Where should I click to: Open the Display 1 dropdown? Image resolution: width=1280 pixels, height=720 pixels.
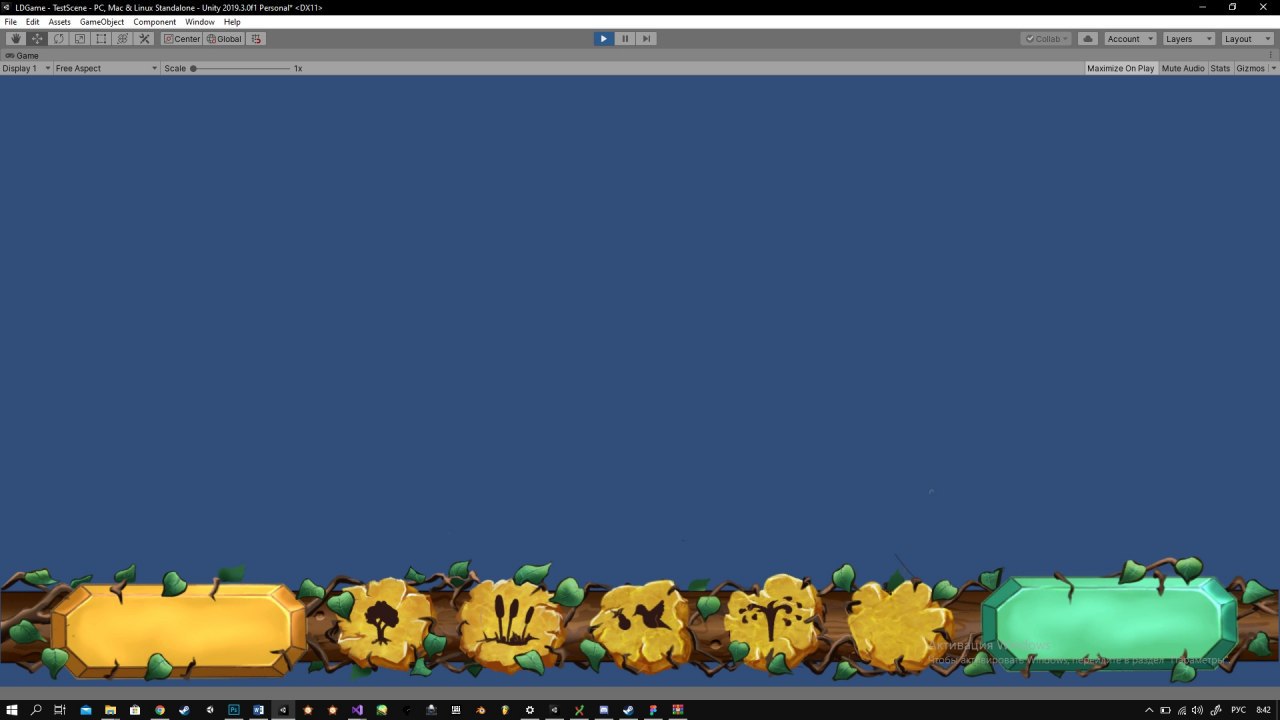point(26,68)
